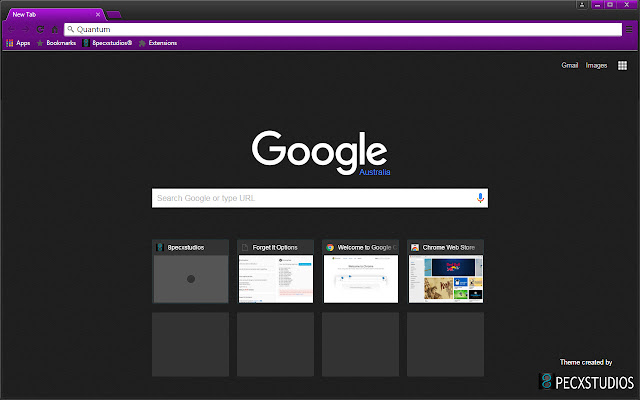This screenshot has width=640, height=400.
Task: Open the Extensions bookmark
Action: click(158, 43)
